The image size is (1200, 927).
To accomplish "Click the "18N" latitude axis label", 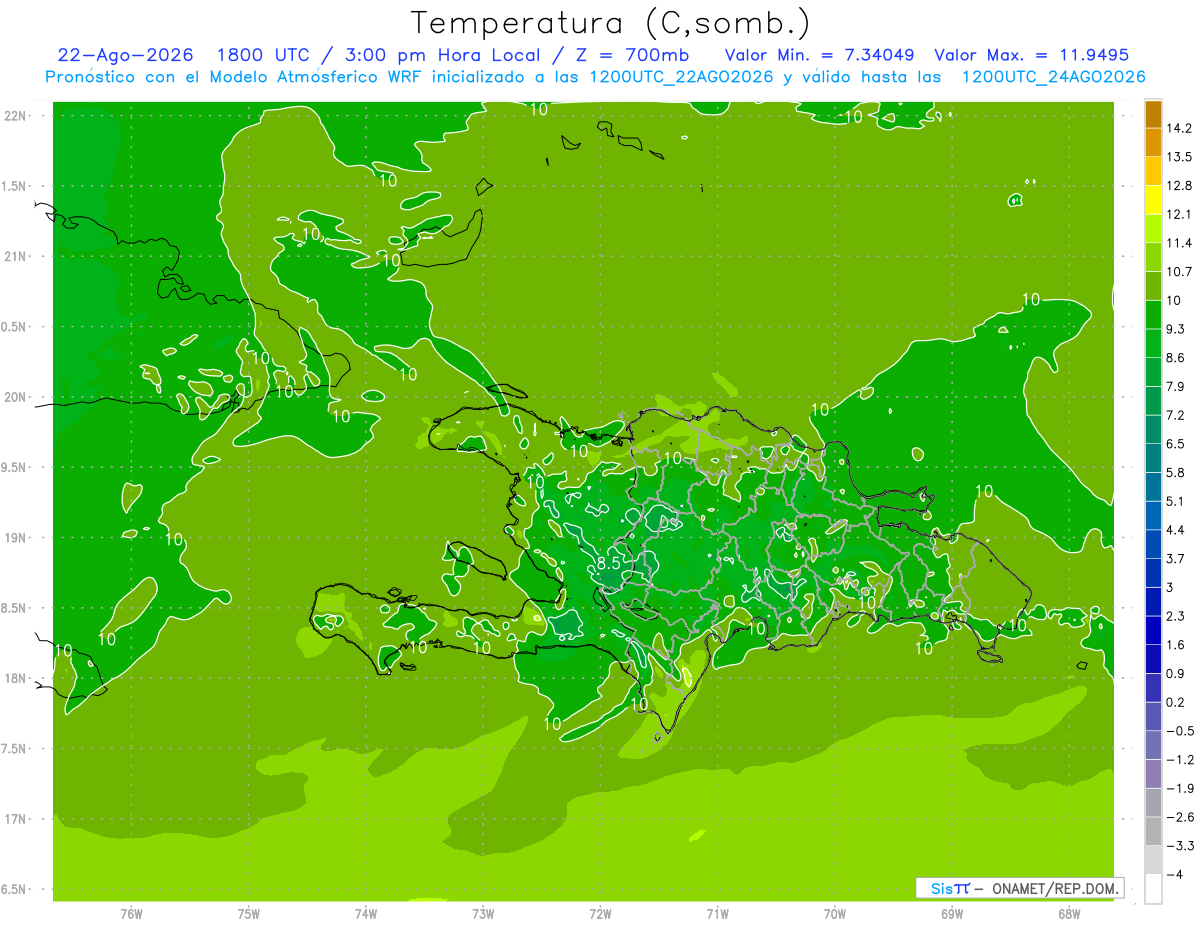I will (15, 678).
